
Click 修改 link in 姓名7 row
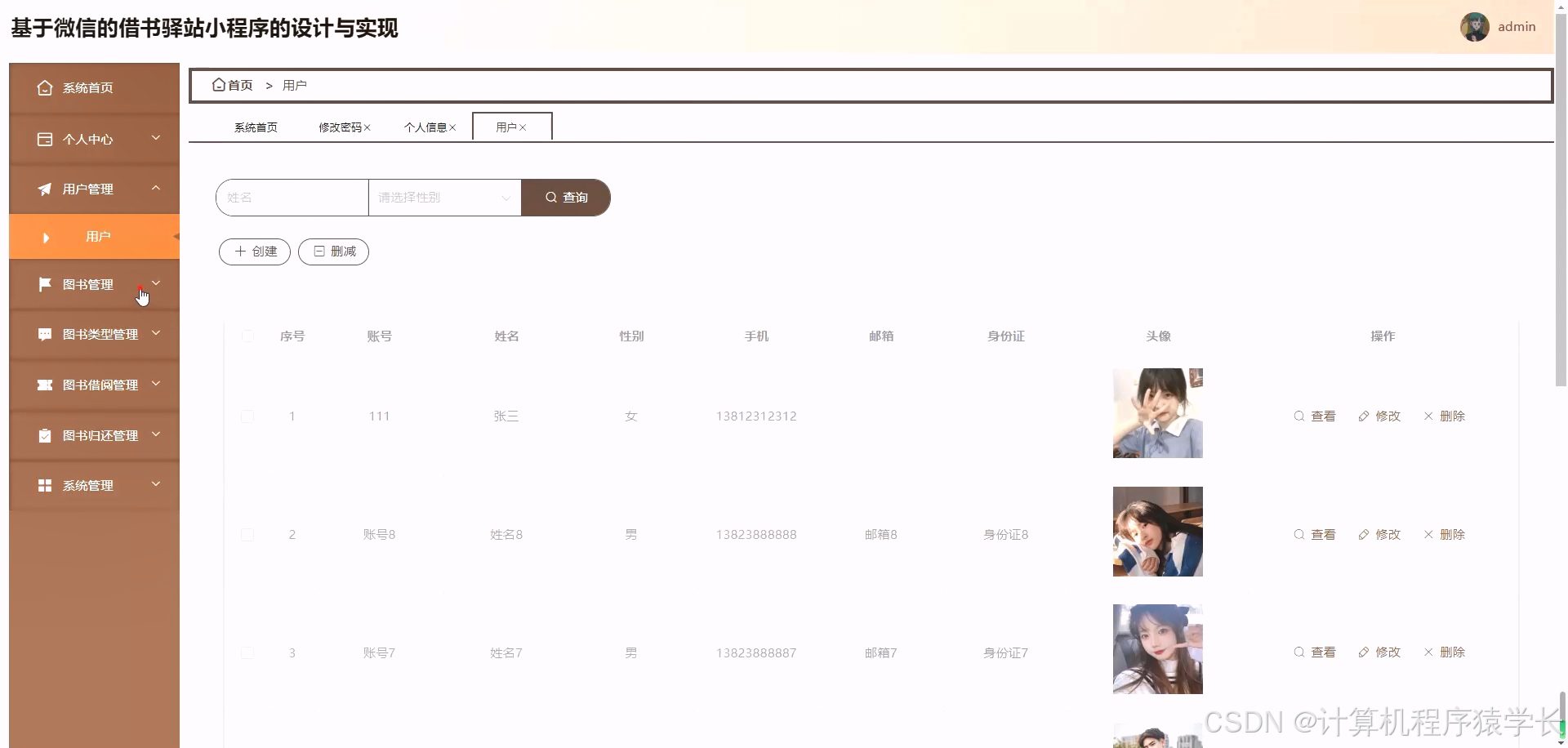tap(1379, 652)
